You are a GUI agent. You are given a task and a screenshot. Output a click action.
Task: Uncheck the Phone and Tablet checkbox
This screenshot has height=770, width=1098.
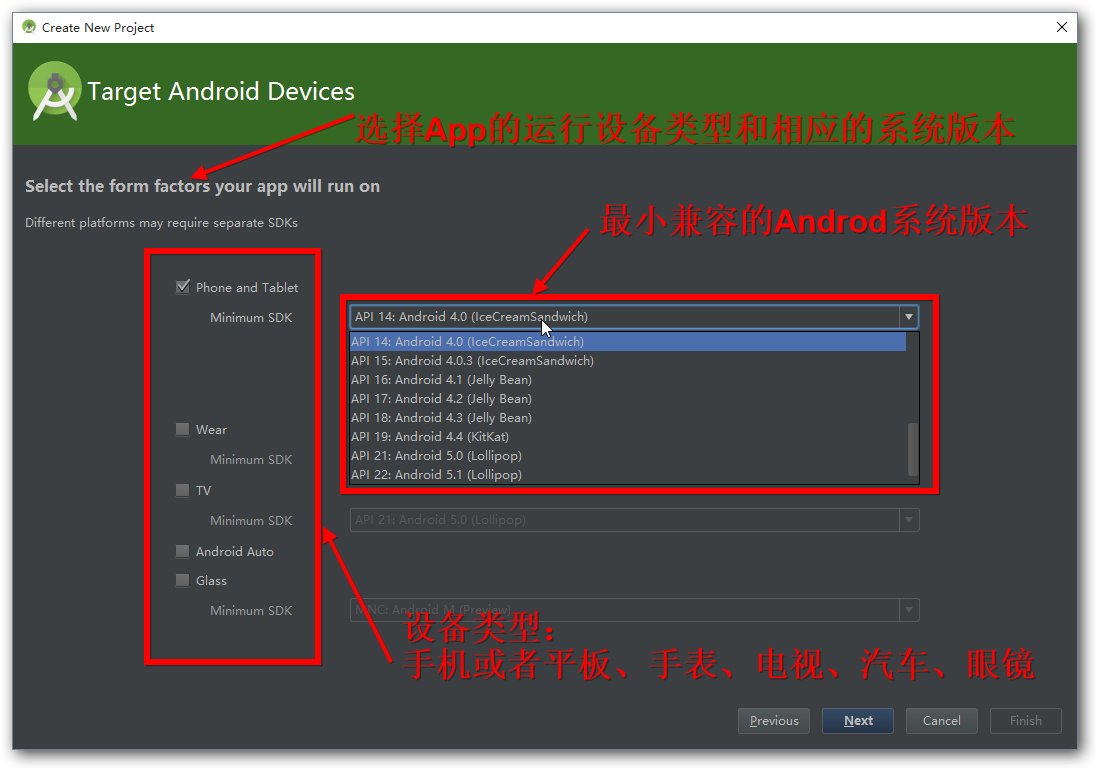click(183, 287)
